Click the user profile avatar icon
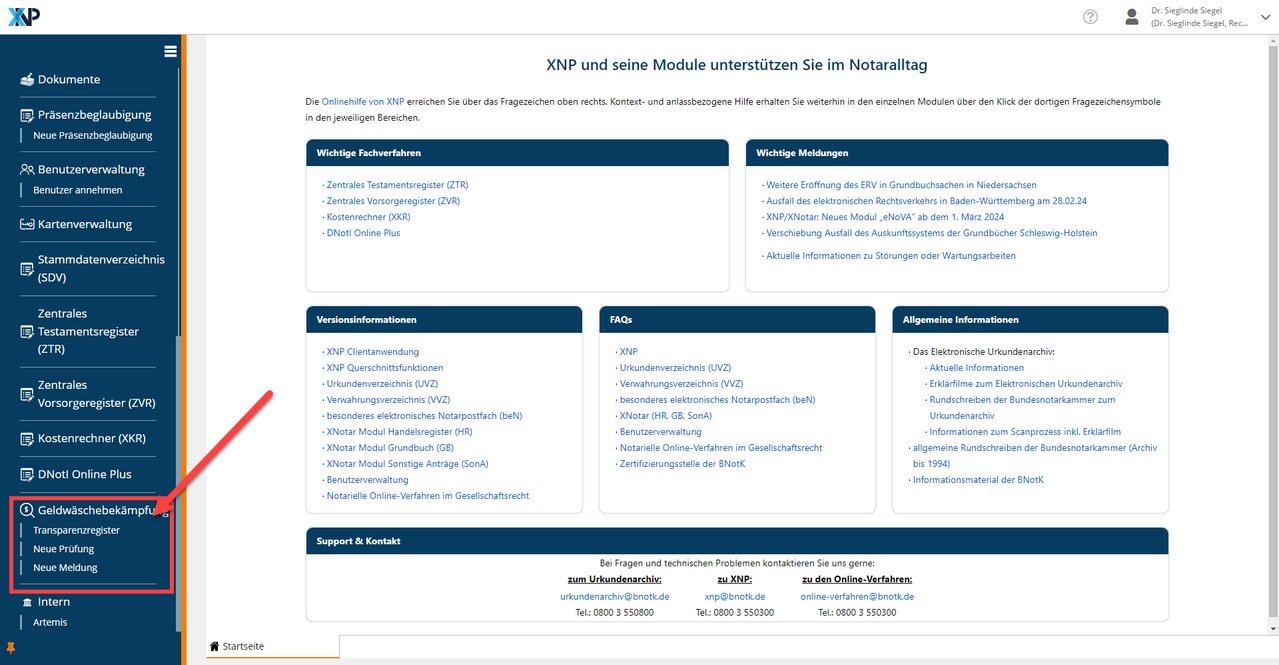The image size is (1279, 665). click(x=1132, y=17)
